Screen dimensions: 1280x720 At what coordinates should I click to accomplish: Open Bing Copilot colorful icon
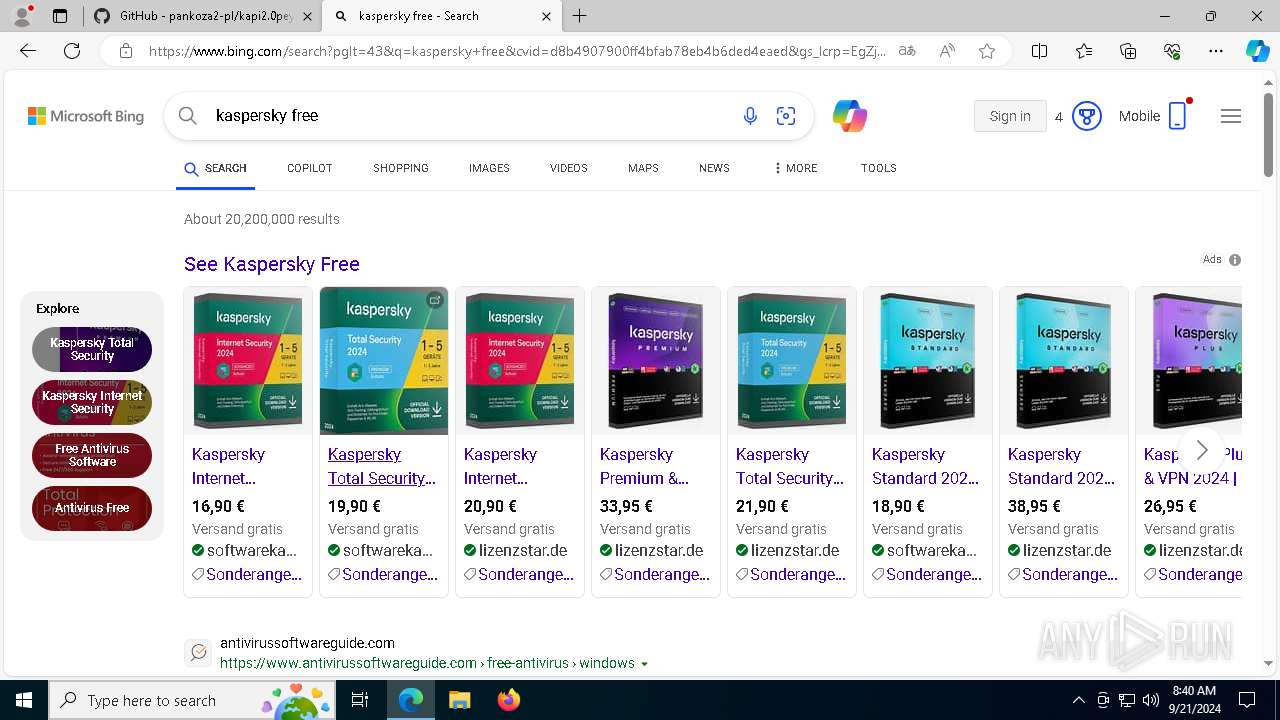click(849, 116)
